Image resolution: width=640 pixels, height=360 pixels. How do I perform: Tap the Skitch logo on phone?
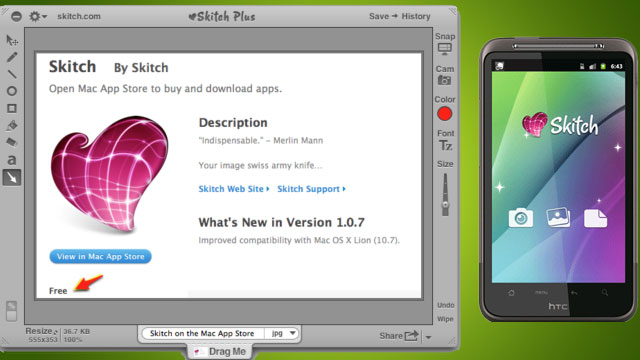(x=560, y=124)
